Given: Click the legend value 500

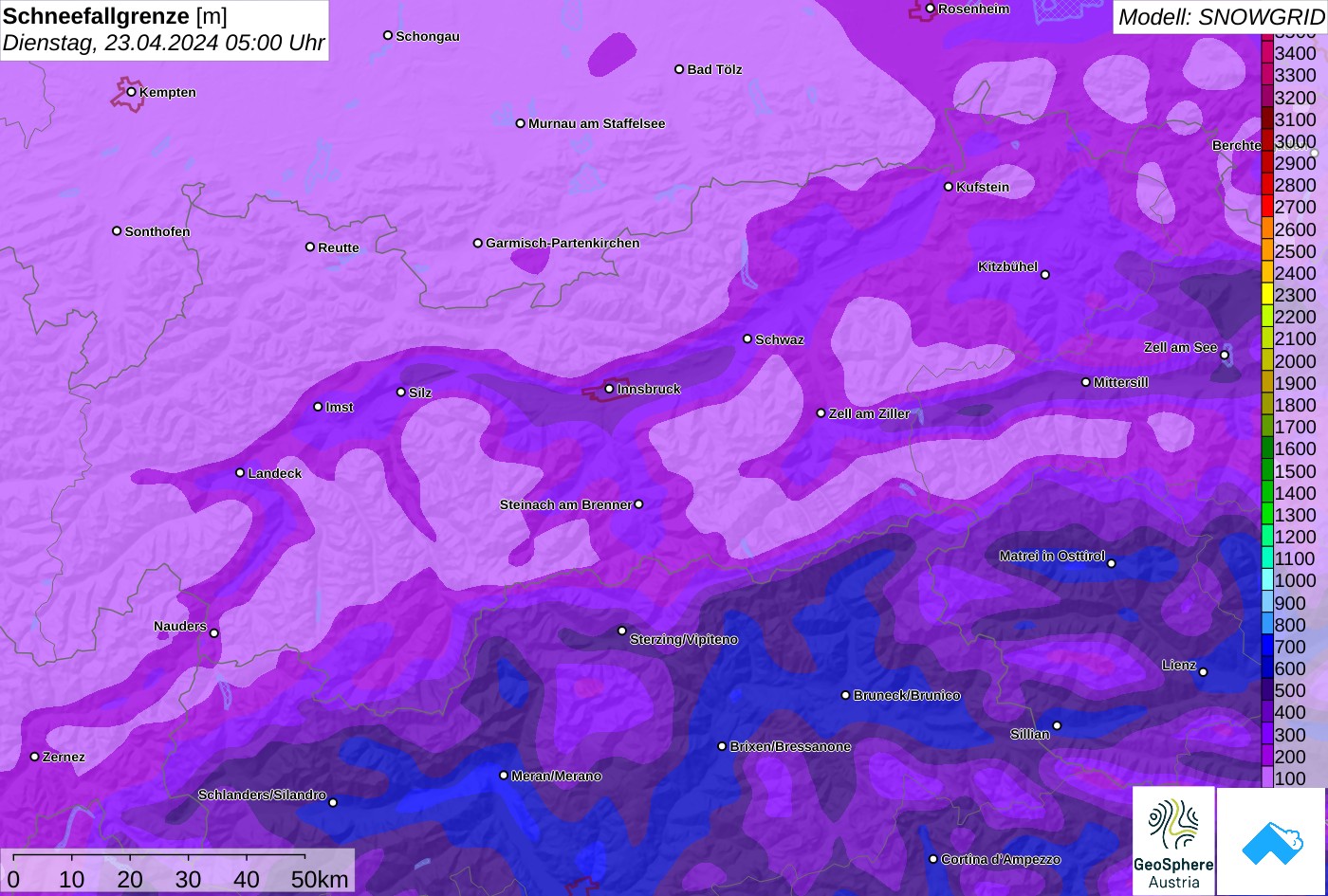Looking at the screenshot, I should pos(1290,691).
